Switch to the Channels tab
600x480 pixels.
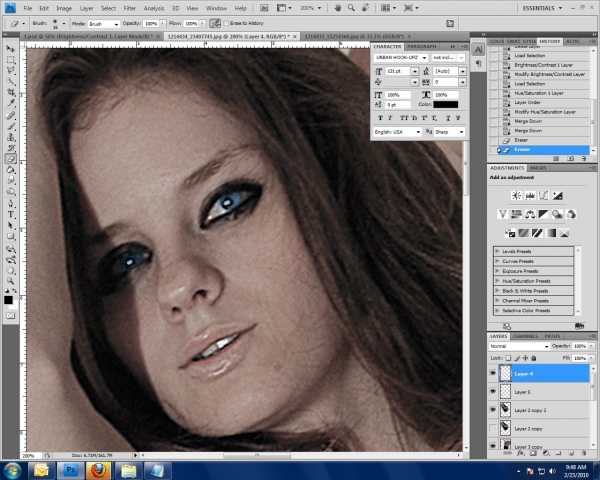point(525,336)
